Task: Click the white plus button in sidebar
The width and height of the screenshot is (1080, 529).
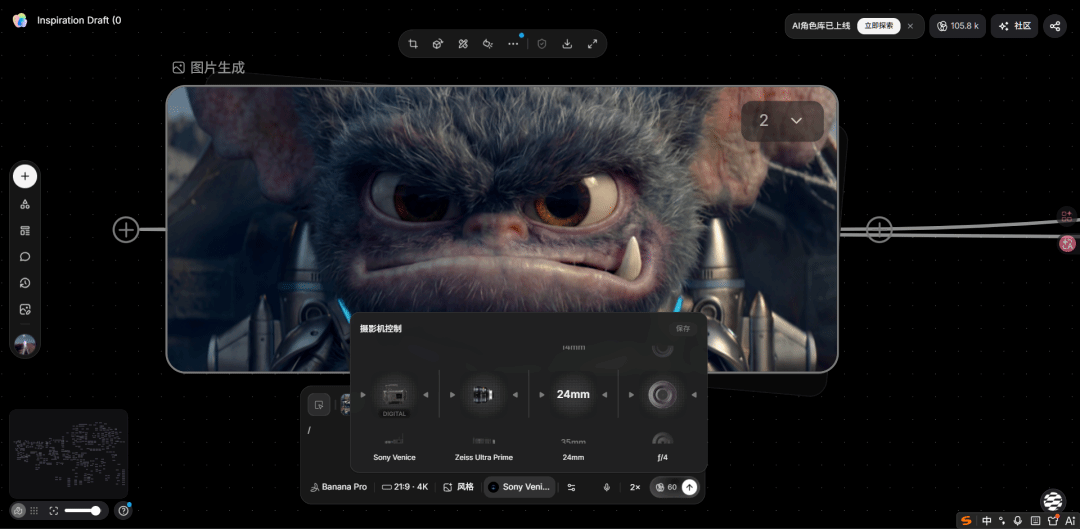Action: pos(25,177)
